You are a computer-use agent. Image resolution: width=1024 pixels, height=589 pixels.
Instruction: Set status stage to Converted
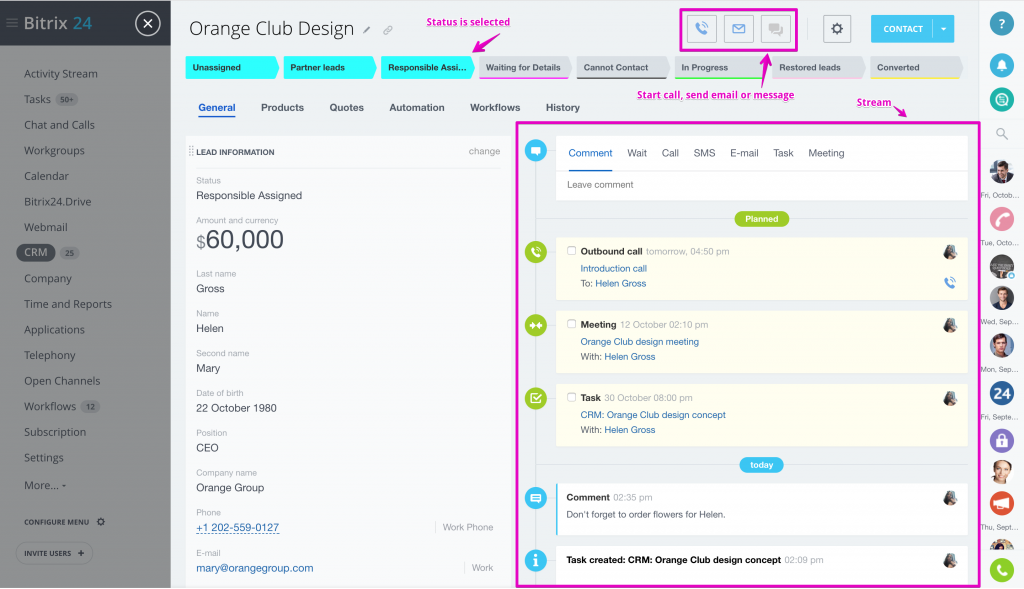click(916, 67)
